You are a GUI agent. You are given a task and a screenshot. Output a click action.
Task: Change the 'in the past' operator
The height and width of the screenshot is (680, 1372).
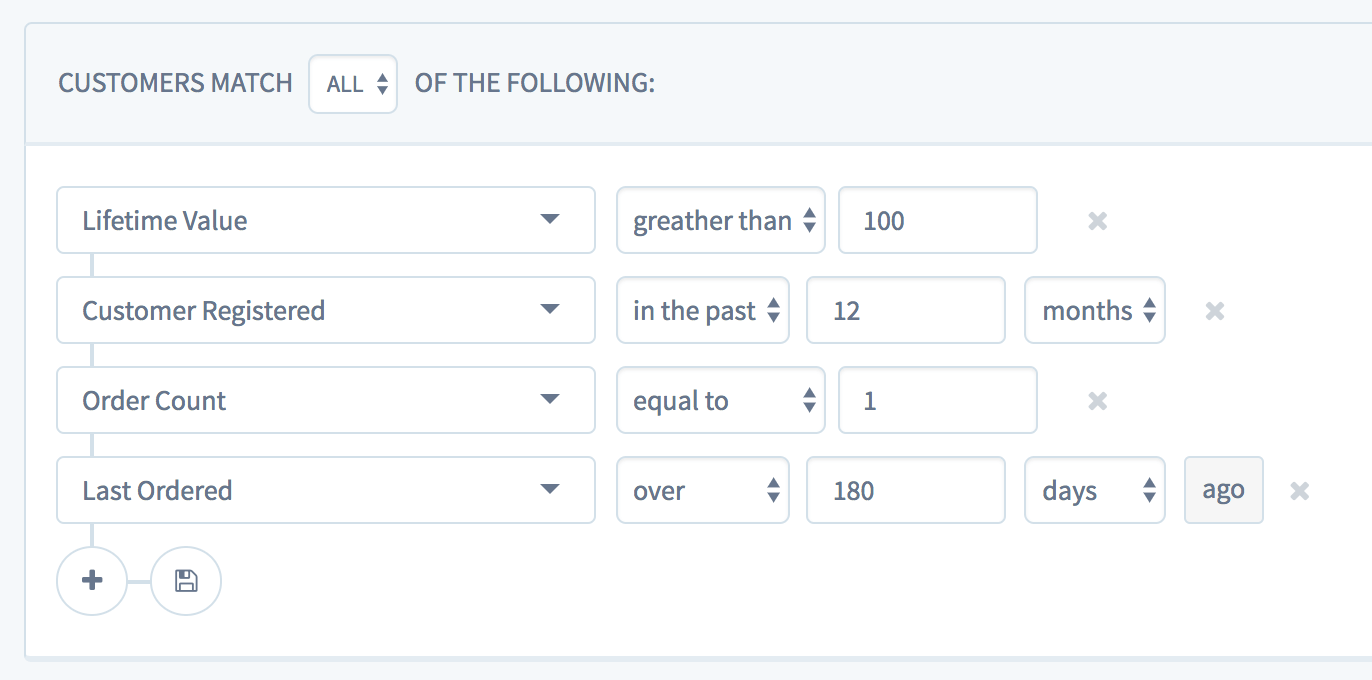click(x=702, y=310)
